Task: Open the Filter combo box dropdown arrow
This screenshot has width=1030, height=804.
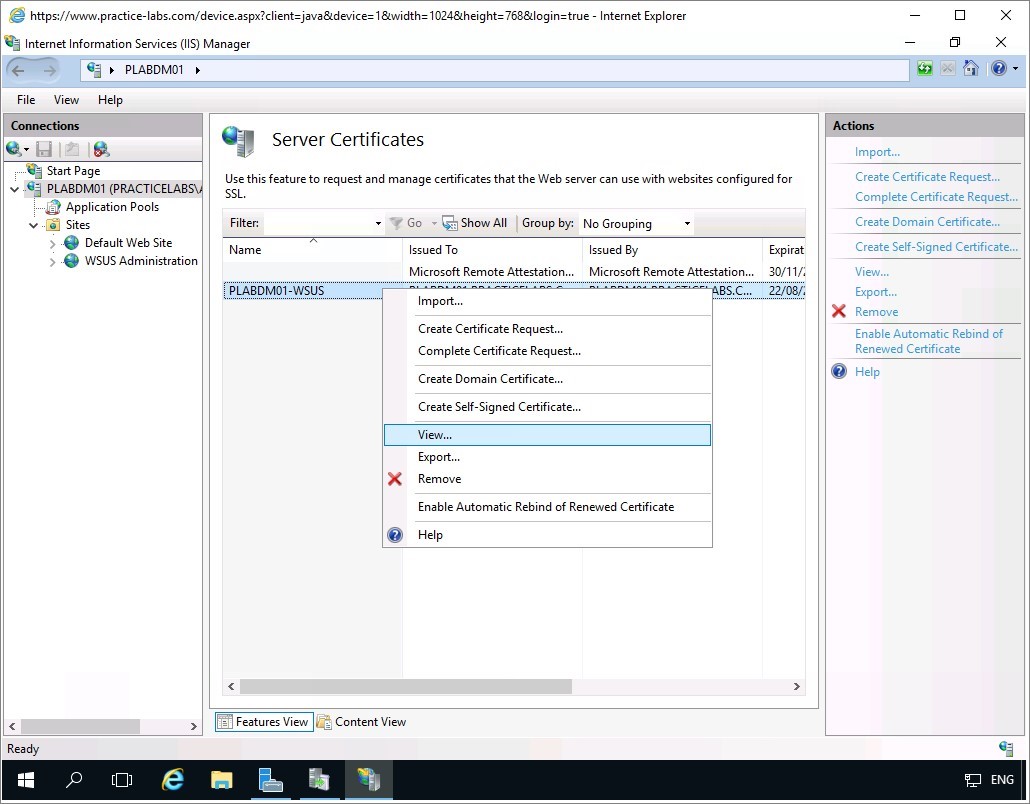Action: pyautogui.click(x=377, y=223)
